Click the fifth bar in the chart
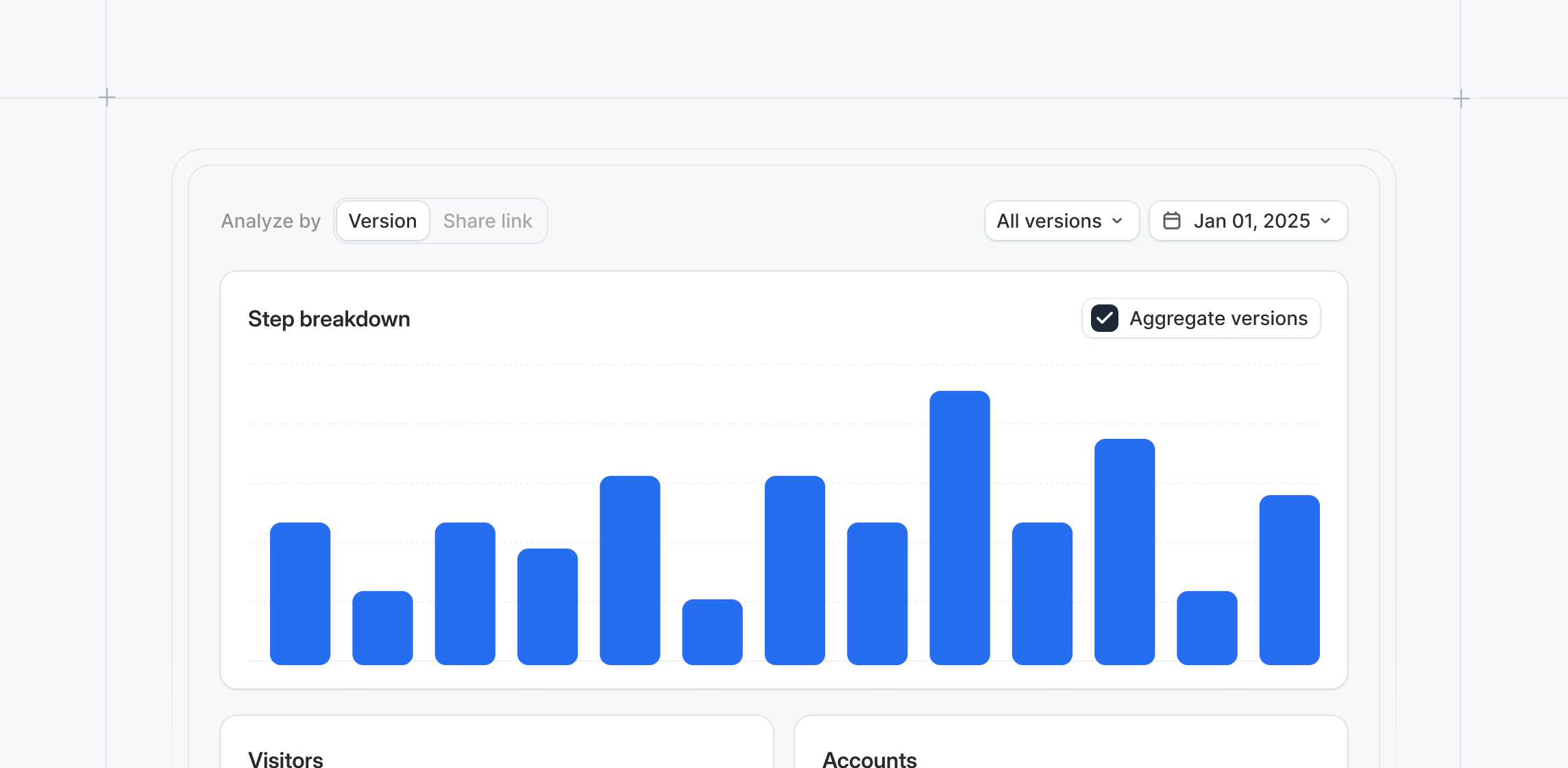This screenshot has width=1568, height=768. (x=630, y=569)
